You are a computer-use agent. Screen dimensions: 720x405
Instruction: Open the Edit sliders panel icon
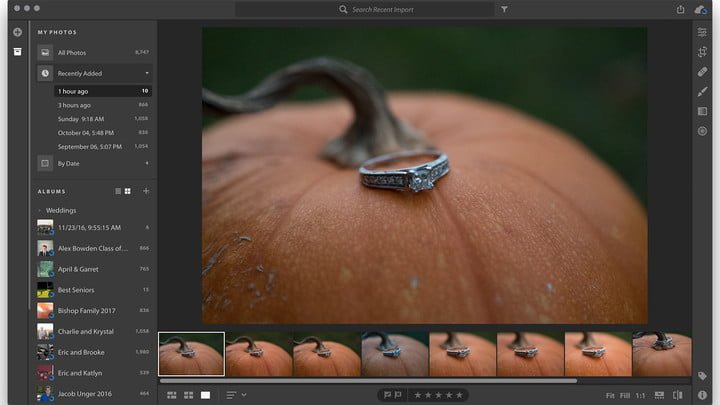tap(702, 32)
